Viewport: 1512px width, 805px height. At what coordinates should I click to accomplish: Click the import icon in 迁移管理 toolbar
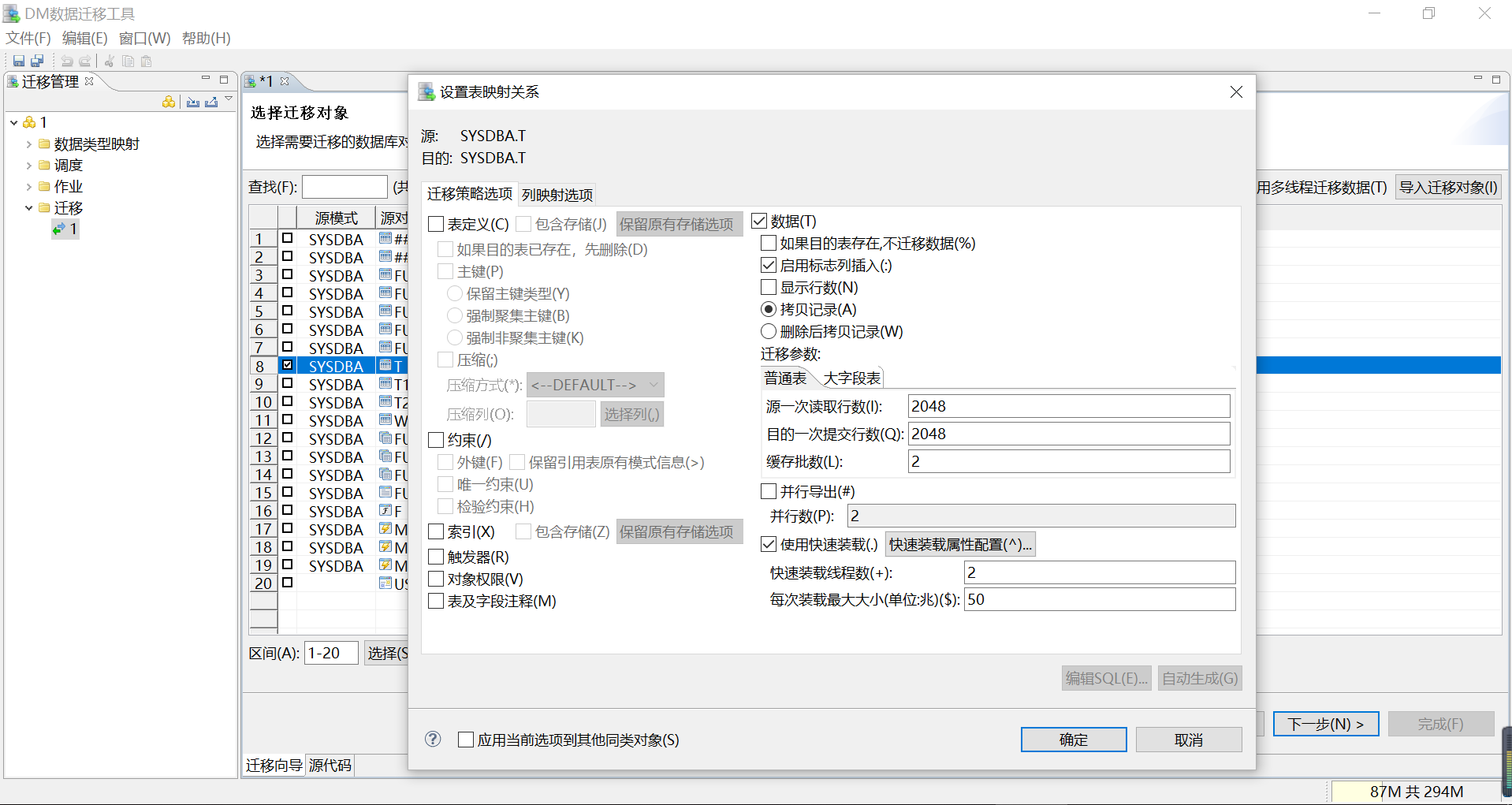(x=193, y=102)
